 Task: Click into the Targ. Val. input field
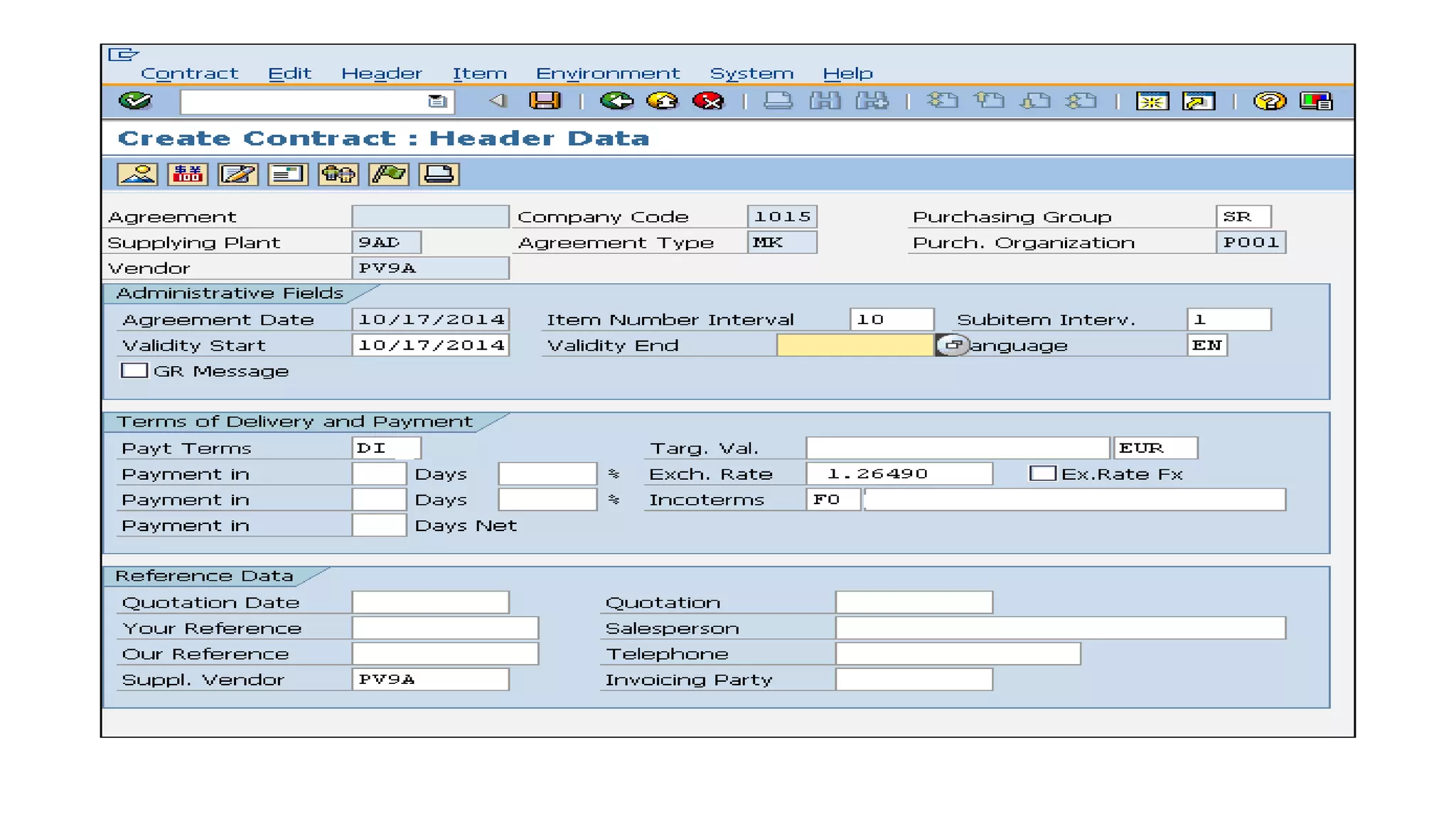coord(957,448)
